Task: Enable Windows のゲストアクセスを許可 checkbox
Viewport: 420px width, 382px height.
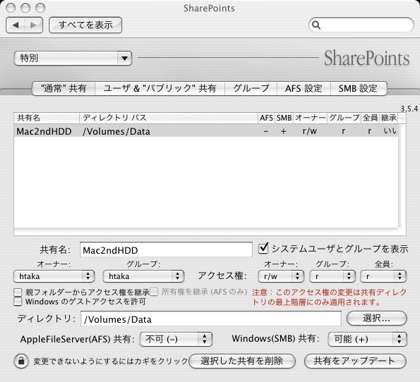Action: (x=18, y=302)
